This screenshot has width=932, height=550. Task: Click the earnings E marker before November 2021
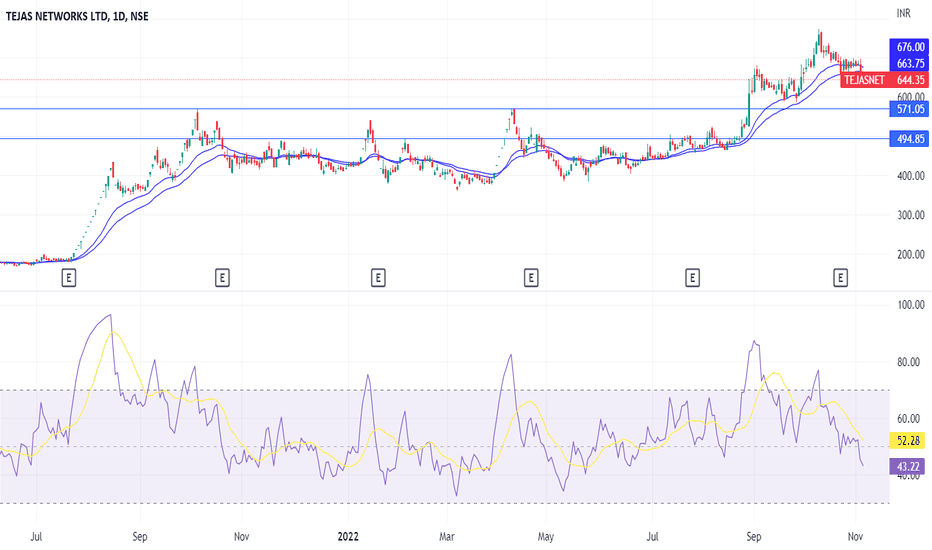[222, 278]
